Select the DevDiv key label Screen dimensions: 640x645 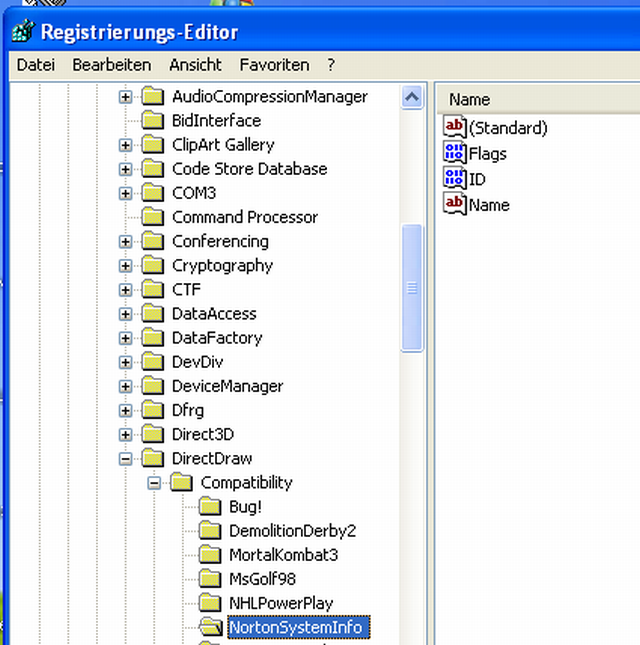coord(197,362)
